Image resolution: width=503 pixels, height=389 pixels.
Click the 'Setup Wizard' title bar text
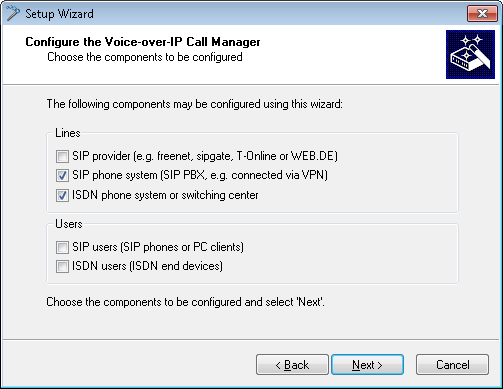tap(59, 14)
